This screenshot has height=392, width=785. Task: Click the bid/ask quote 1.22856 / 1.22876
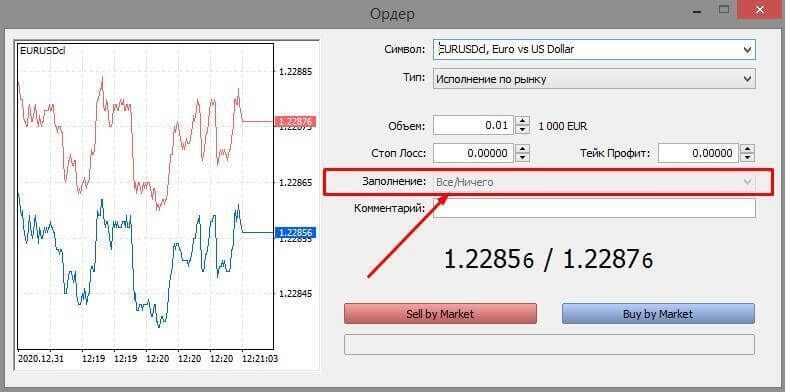pyautogui.click(x=549, y=259)
